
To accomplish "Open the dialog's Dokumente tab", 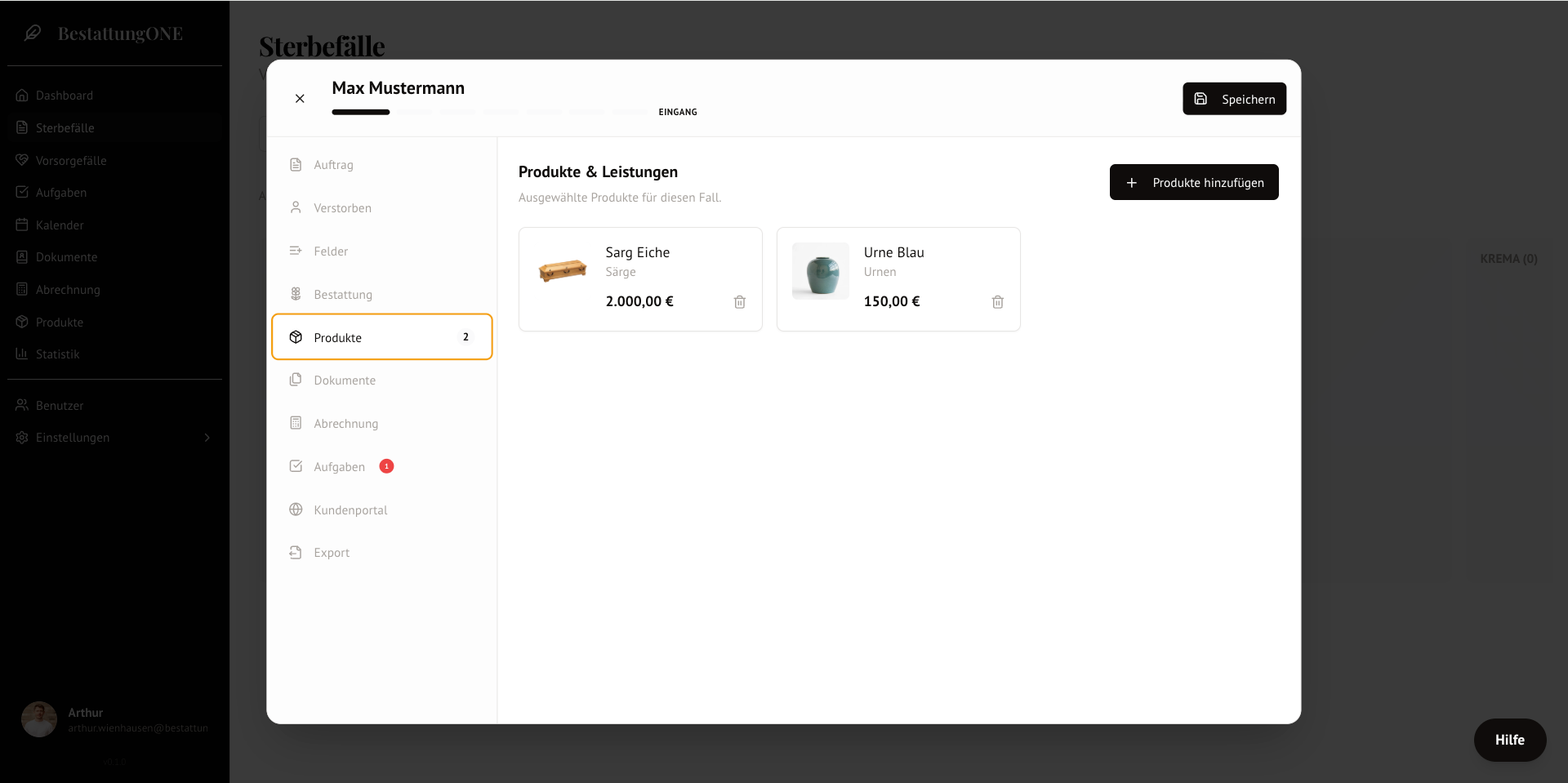I will pyautogui.click(x=382, y=380).
